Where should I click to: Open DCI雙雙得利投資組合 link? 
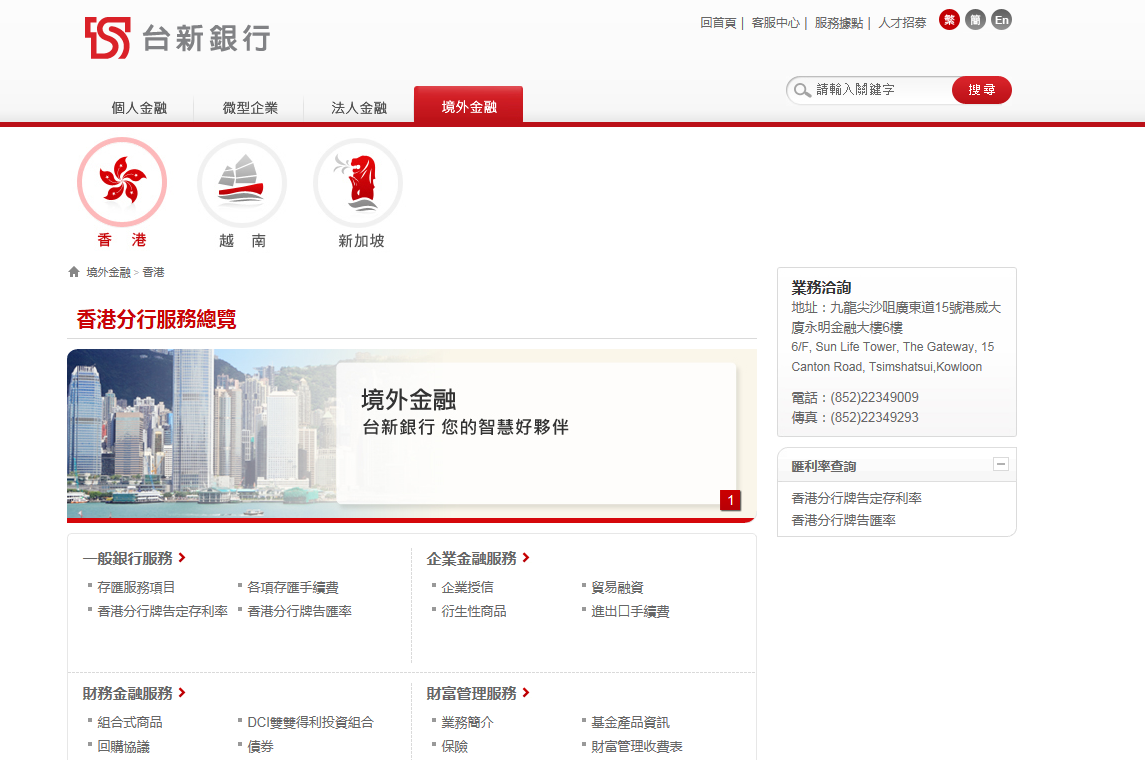click(310, 722)
